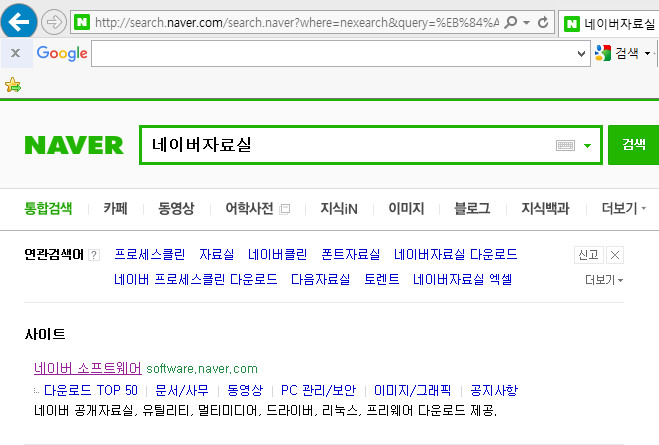Open the 문서/사무 sublink

pos(182,390)
